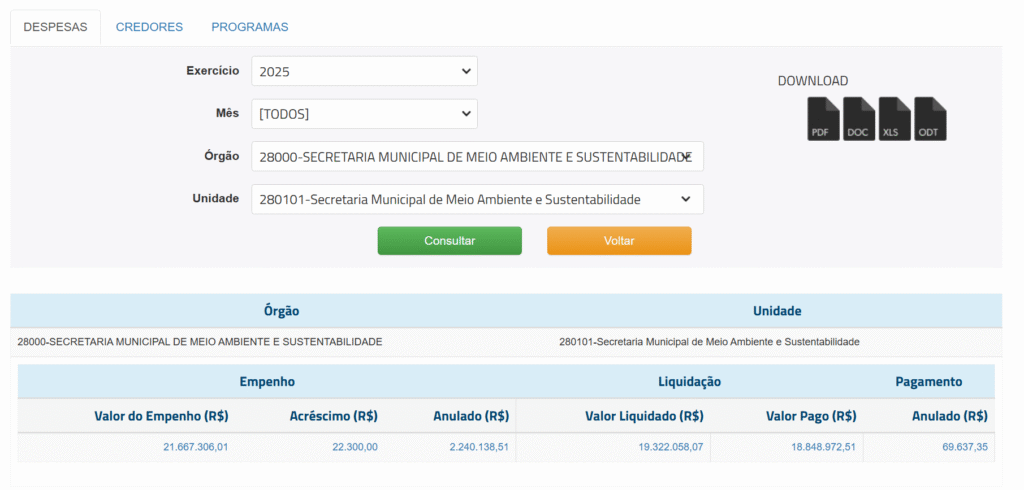The height and width of the screenshot is (490, 1024).
Task: Open the Exercício year dropdown
Action: (x=364, y=71)
